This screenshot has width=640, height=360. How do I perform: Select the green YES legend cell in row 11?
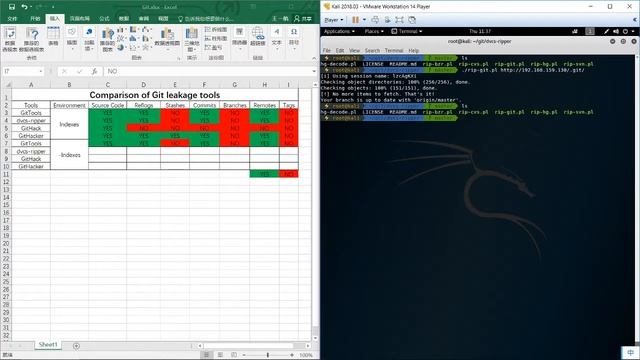264,174
